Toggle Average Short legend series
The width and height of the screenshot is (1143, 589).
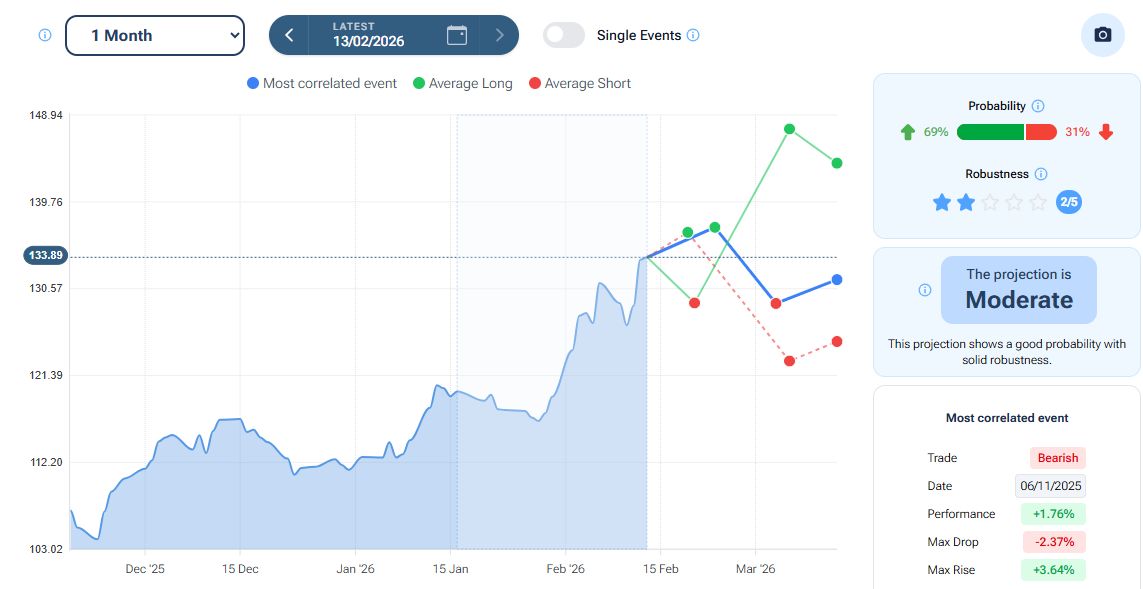(579, 84)
